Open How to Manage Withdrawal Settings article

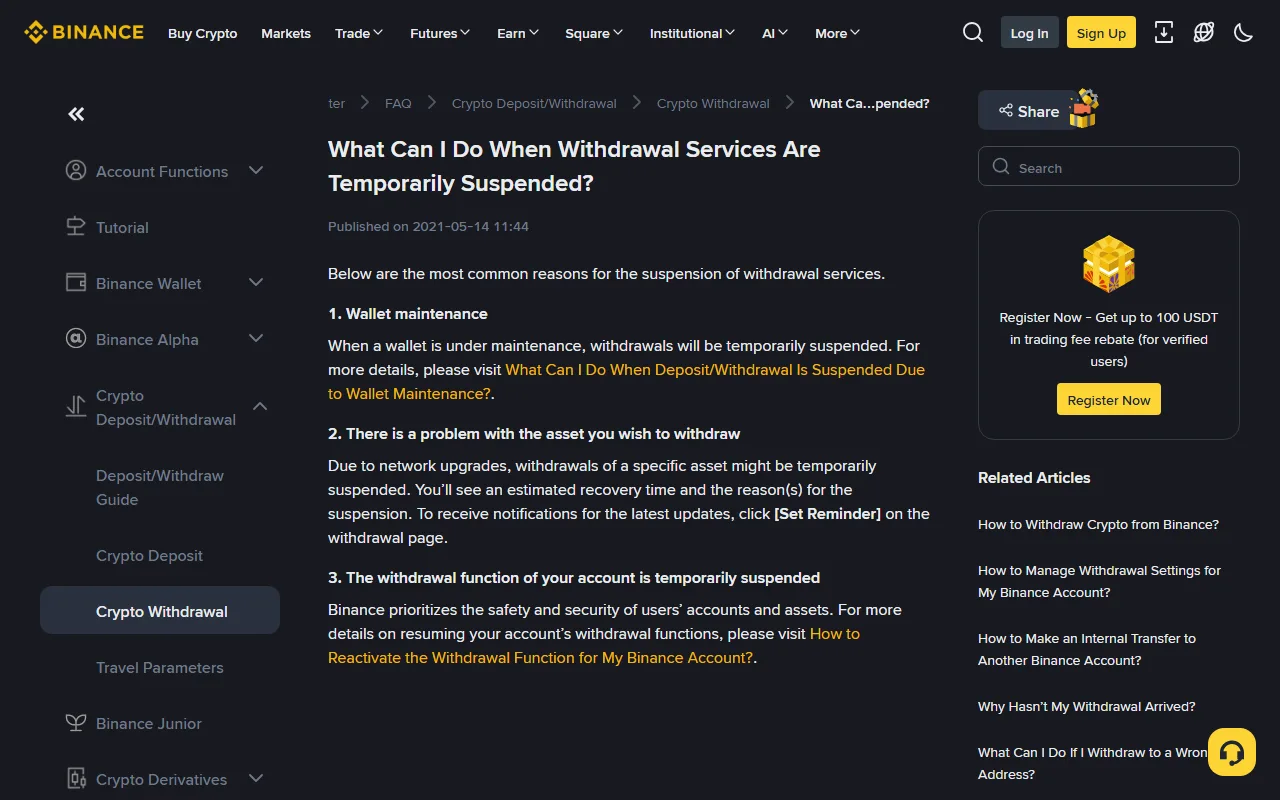[1099, 581]
